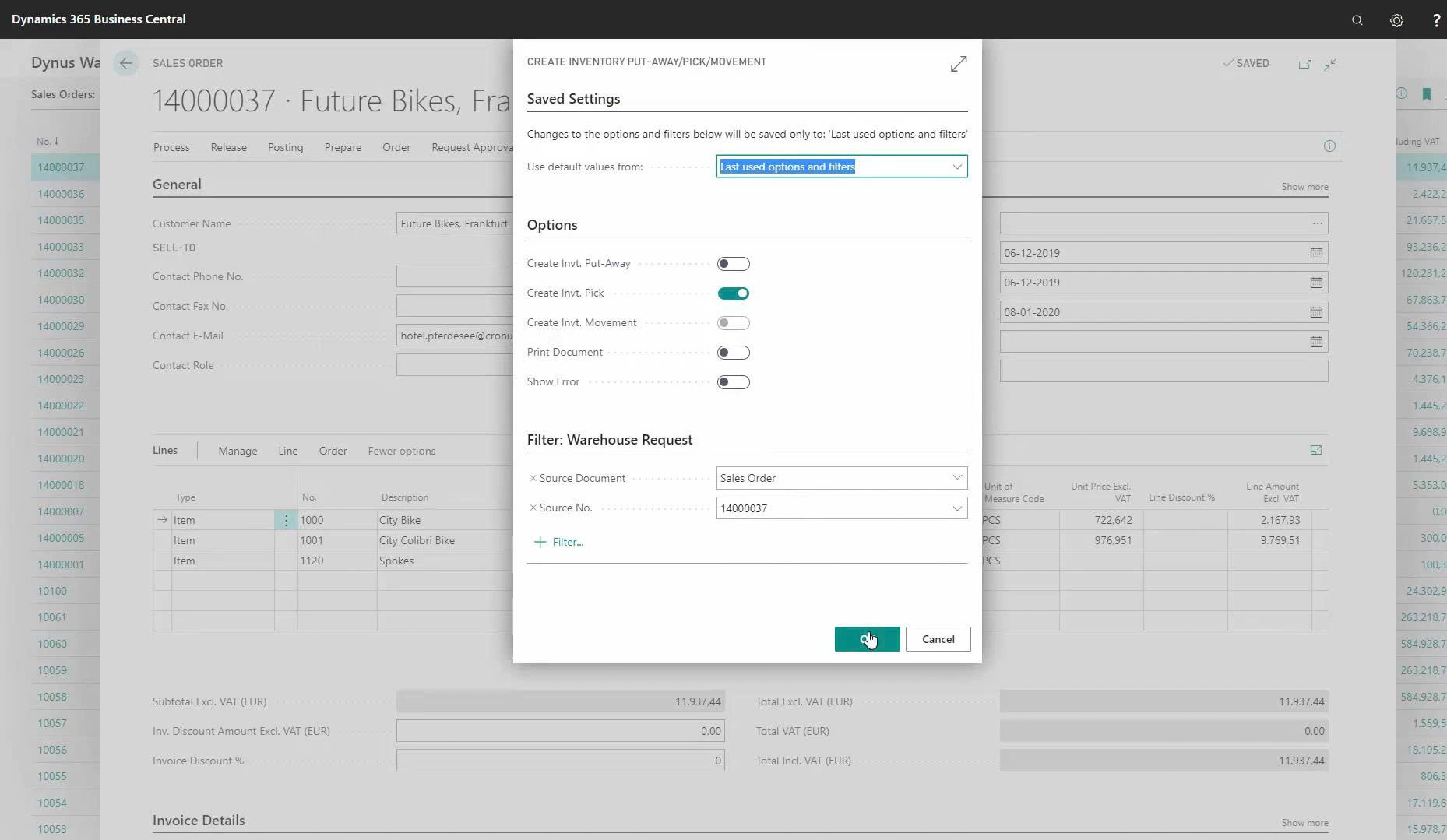Click the Contact Role field
The height and width of the screenshot is (840, 1447).
(454, 365)
